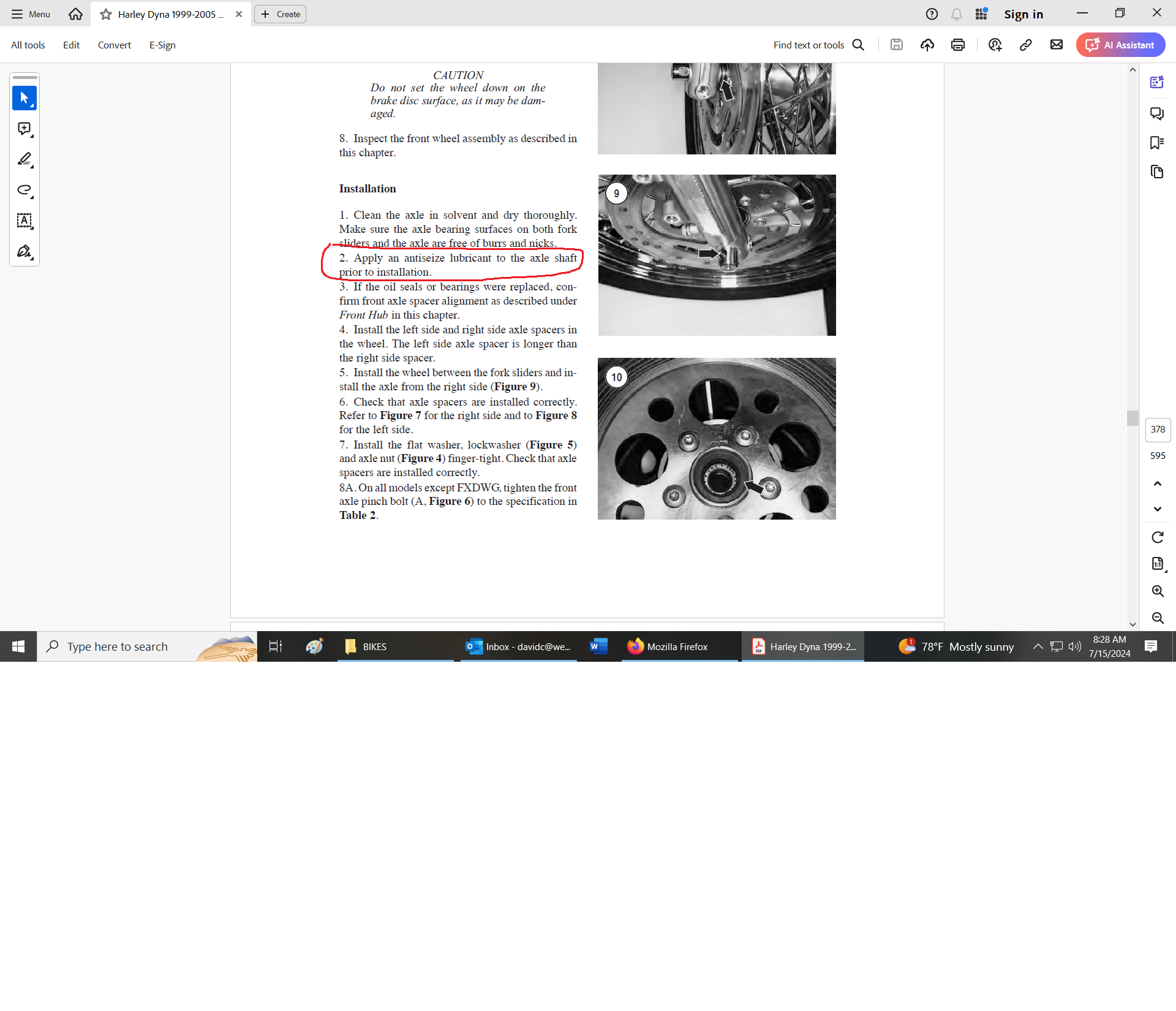The height and width of the screenshot is (1011, 1176).
Task: Open the fill and sign tool
Action: [24, 251]
